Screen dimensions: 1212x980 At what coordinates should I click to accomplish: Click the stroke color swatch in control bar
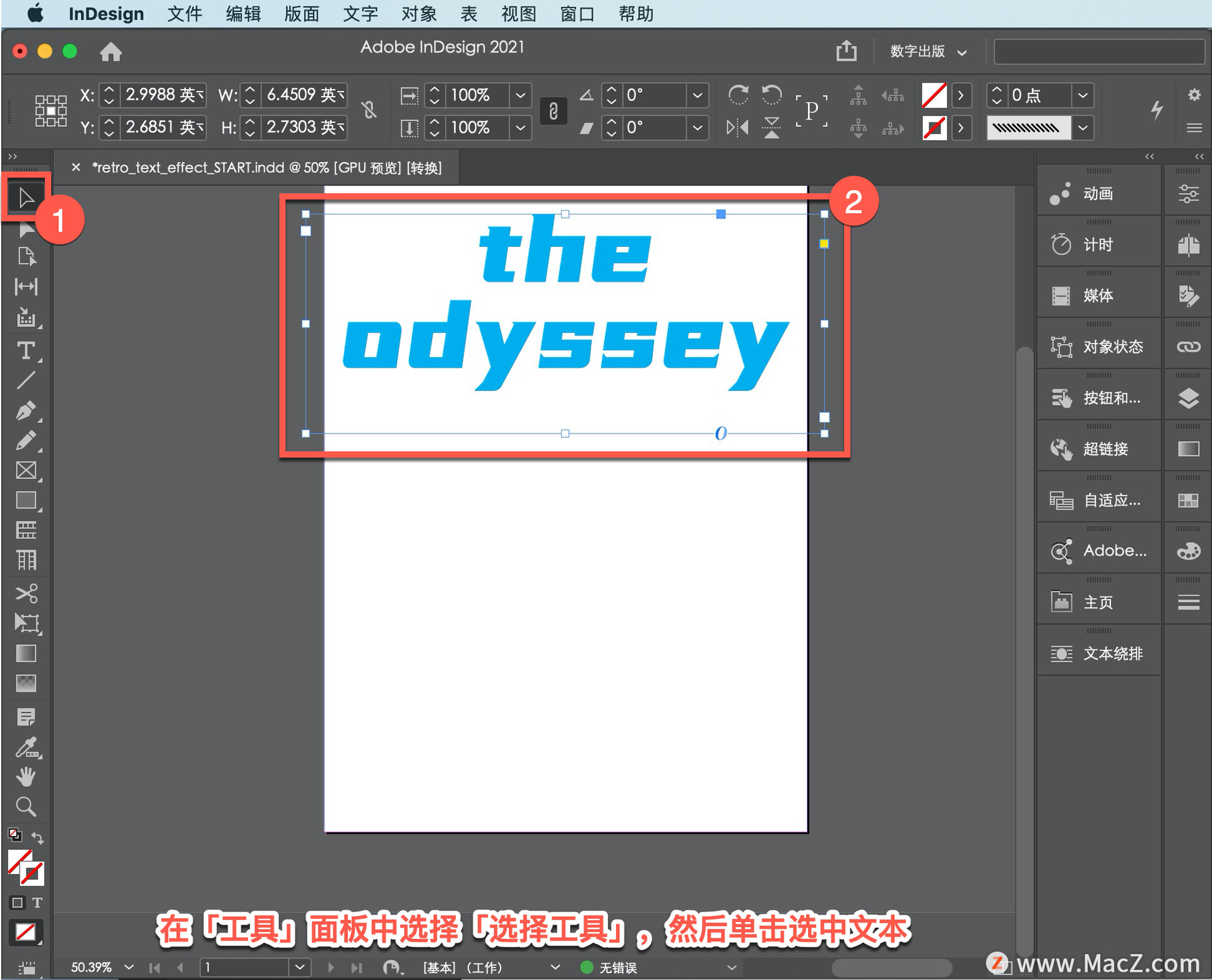coord(934,127)
